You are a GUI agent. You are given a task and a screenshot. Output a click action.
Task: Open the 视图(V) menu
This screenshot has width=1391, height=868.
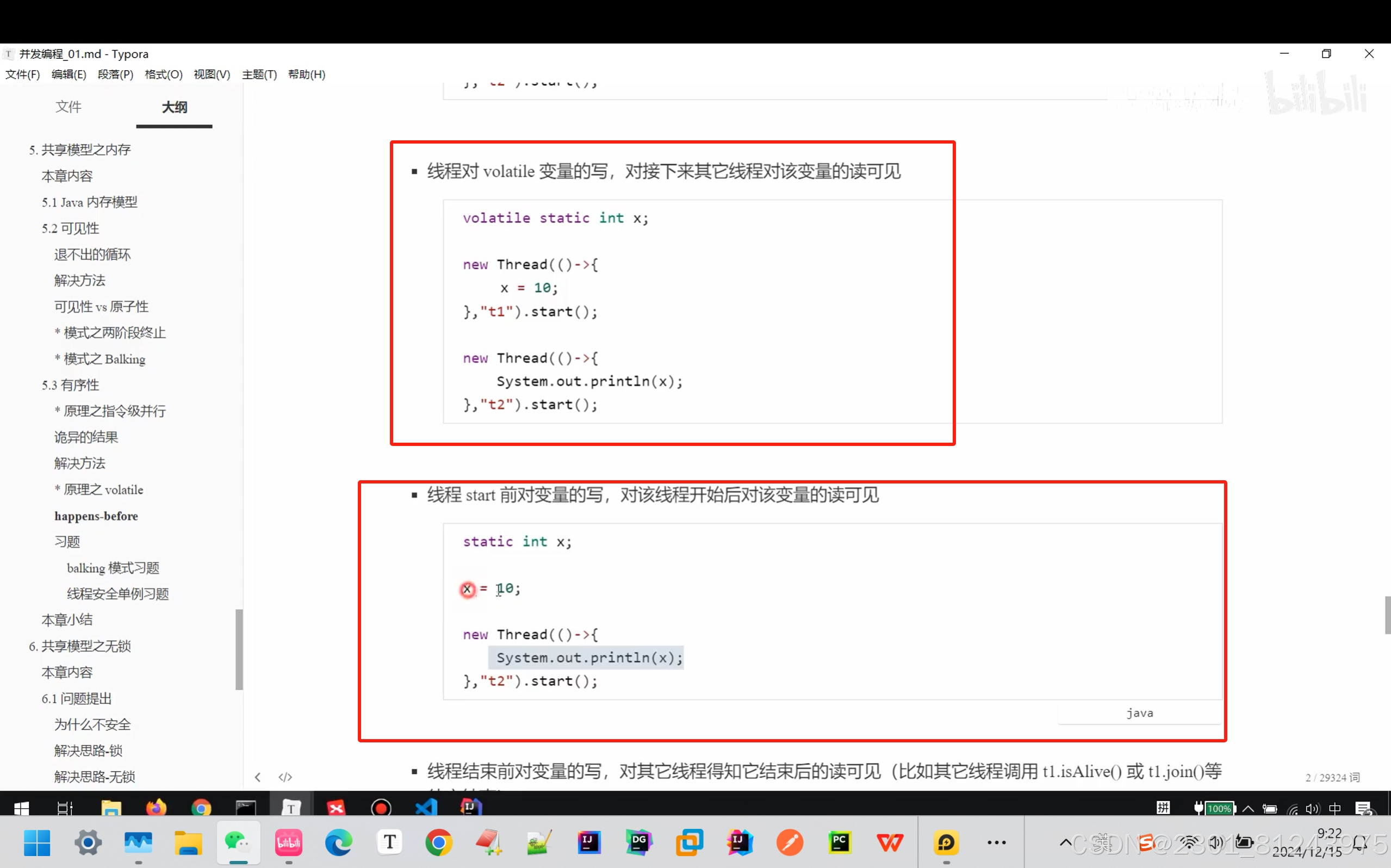click(212, 75)
